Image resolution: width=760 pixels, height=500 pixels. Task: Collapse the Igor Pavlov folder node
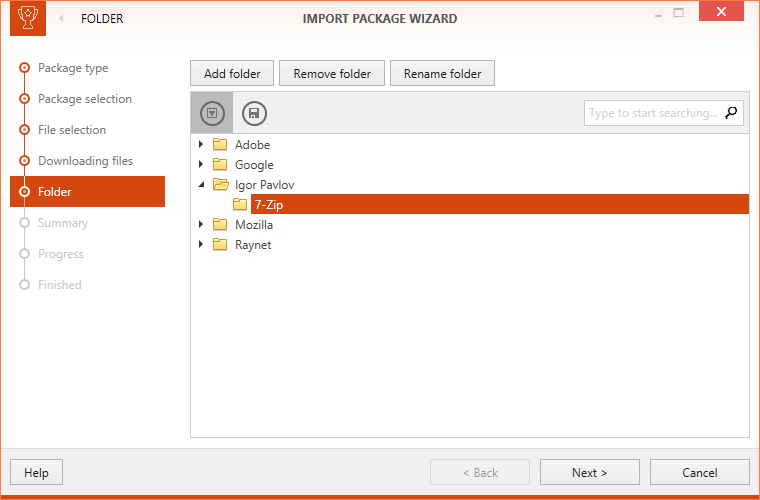click(202, 184)
